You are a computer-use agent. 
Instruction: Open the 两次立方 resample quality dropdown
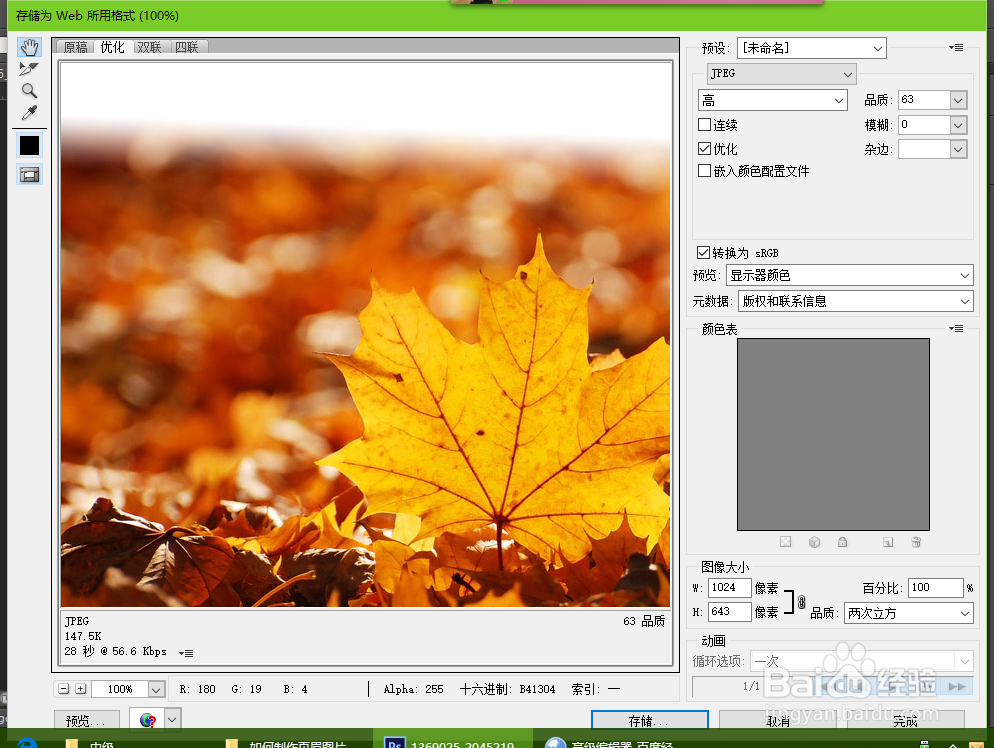908,613
